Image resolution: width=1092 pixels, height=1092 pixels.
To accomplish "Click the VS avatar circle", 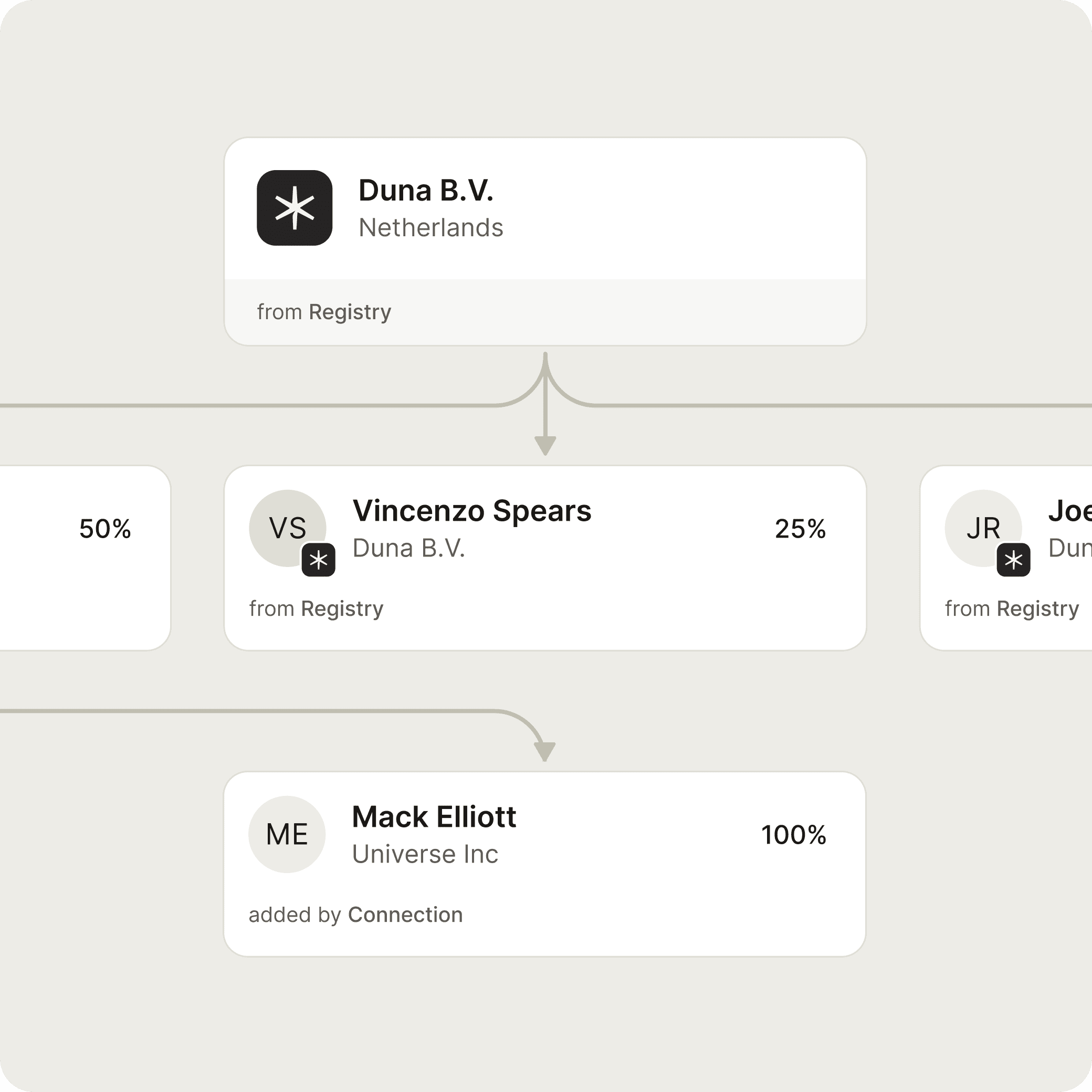I will (287, 528).
